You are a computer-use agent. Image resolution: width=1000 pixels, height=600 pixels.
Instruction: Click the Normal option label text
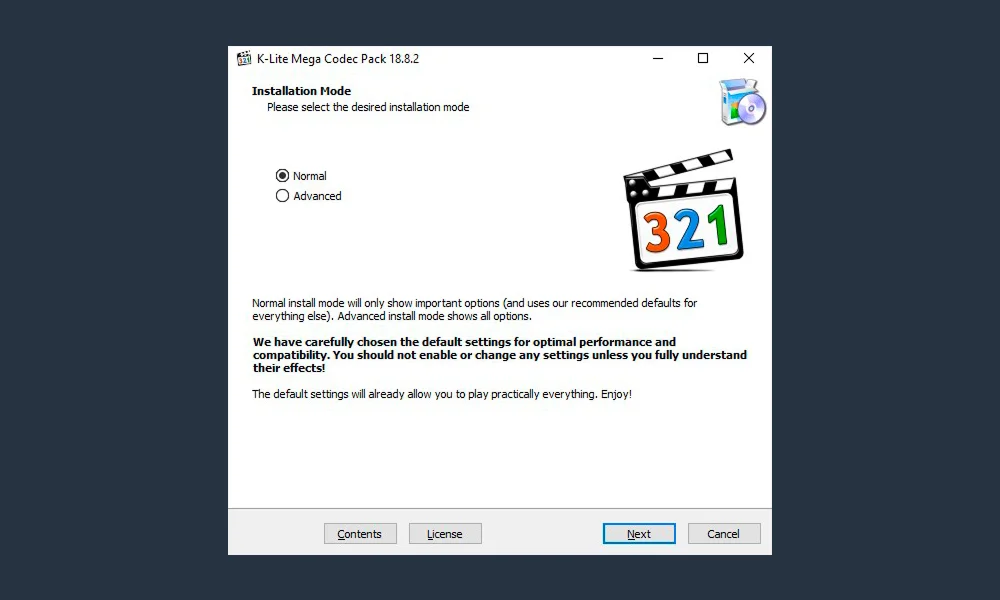(x=309, y=175)
